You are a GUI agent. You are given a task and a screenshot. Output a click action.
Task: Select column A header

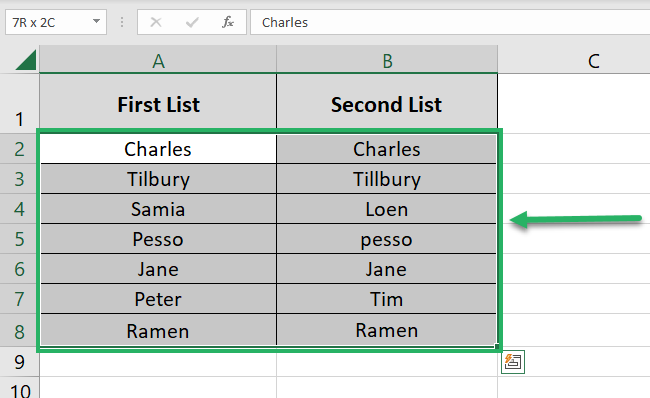pyautogui.click(x=158, y=60)
